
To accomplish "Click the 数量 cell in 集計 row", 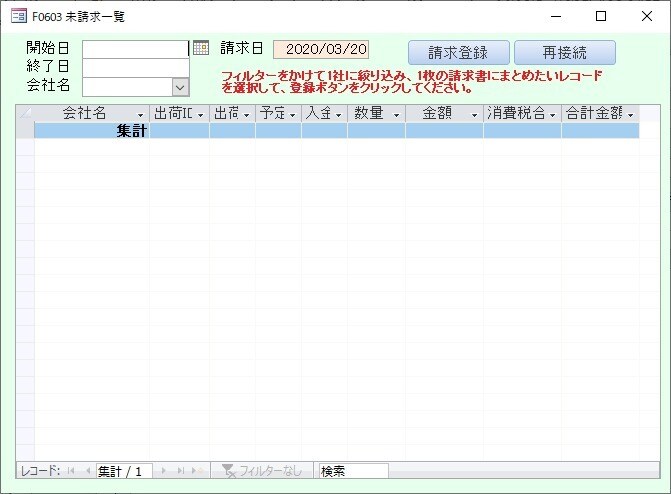I will coord(376,131).
